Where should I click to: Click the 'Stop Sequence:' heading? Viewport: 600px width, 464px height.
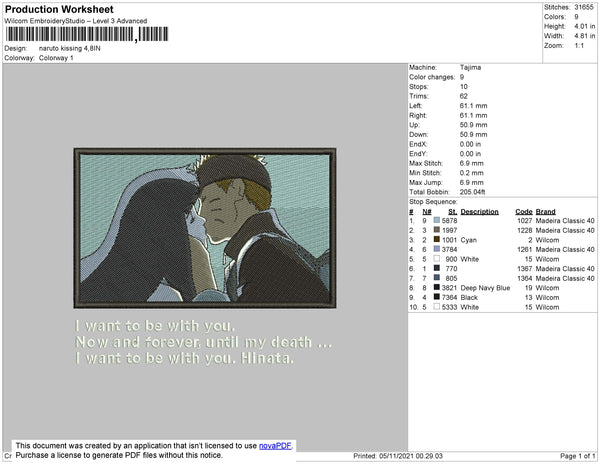(433, 202)
